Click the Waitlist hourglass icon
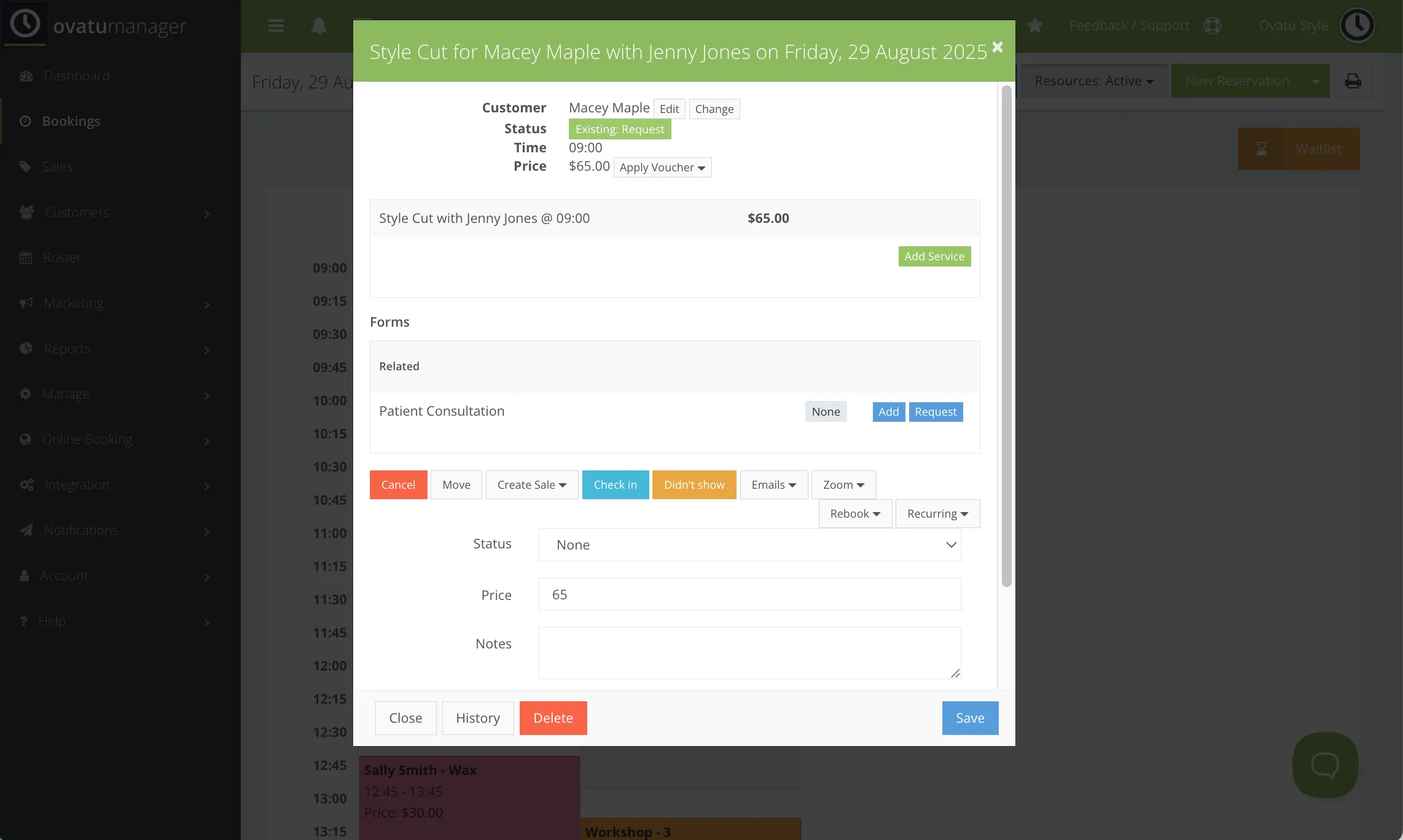The width and height of the screenshot is (1403, 840). click(1261, 149)
